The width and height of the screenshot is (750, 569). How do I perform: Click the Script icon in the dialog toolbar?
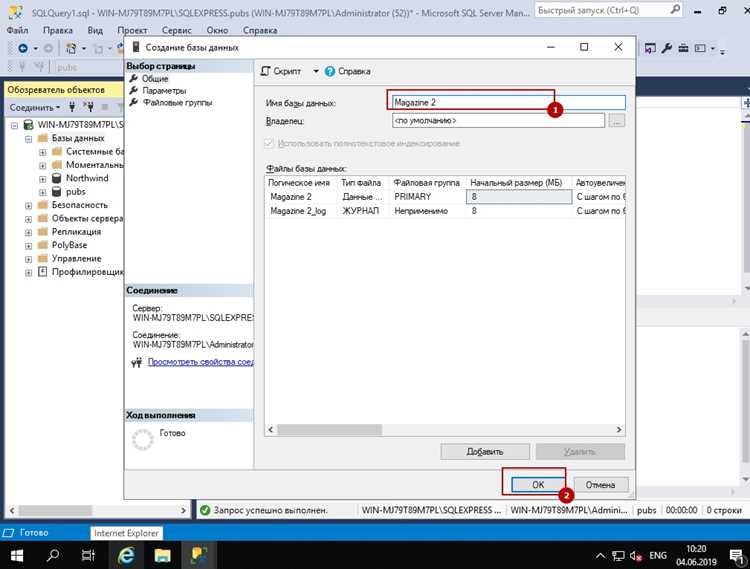(x=265, y=71)
